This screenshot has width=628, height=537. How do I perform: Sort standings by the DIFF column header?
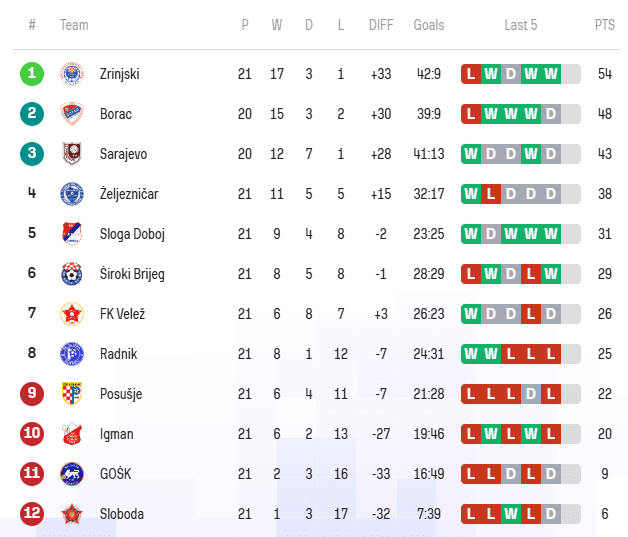[x=381, y=25]
